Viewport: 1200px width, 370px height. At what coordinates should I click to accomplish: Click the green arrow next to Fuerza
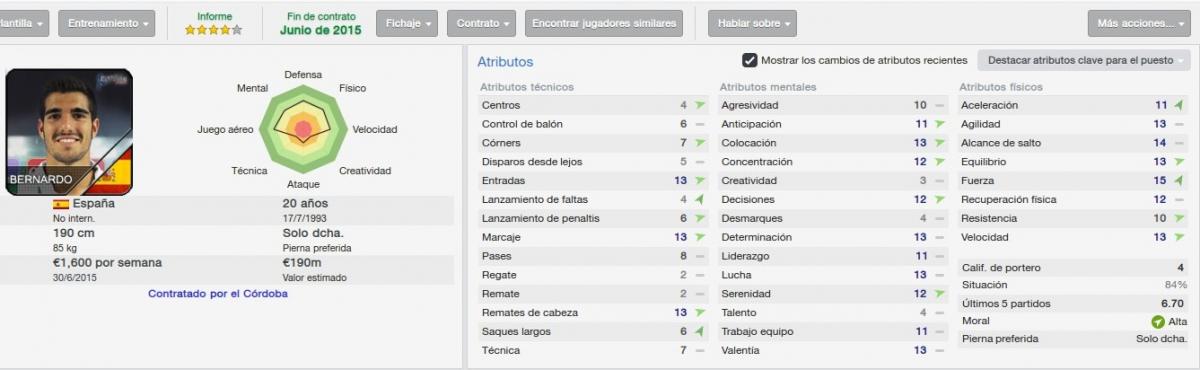pyautogui.click(x=1180, y=181)
